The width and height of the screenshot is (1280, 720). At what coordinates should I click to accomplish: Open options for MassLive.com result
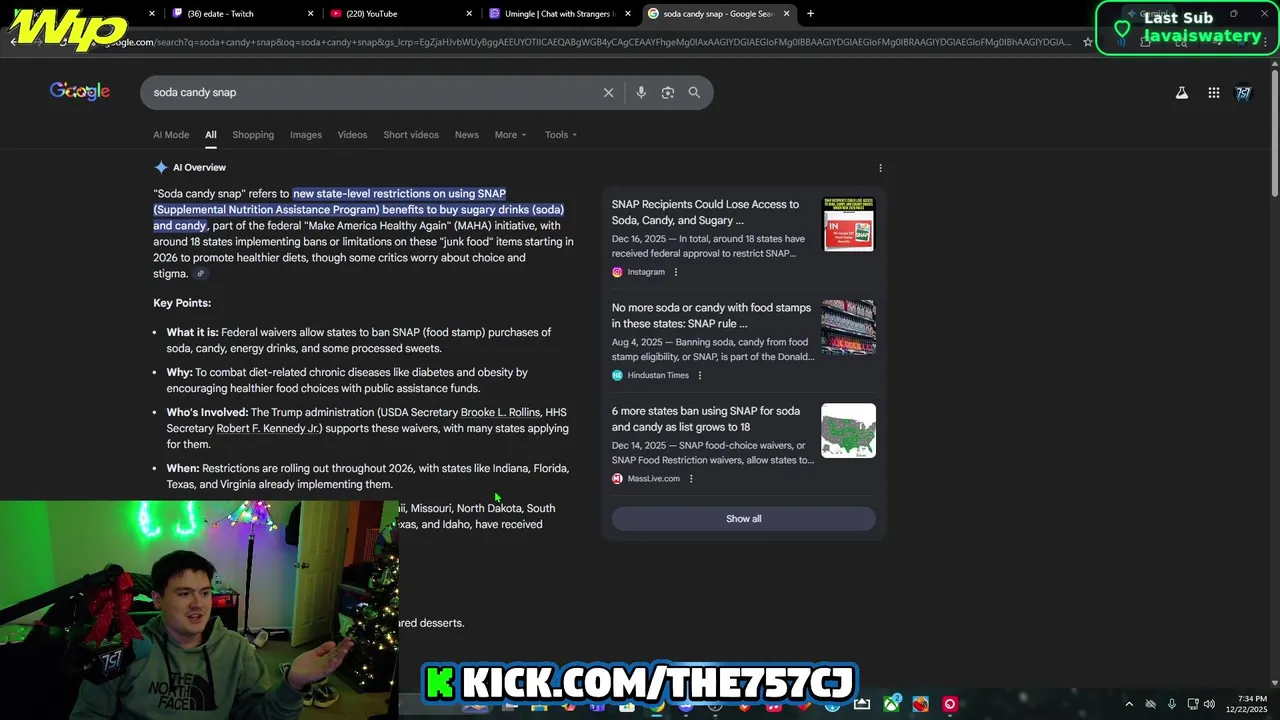pos(691,478)
